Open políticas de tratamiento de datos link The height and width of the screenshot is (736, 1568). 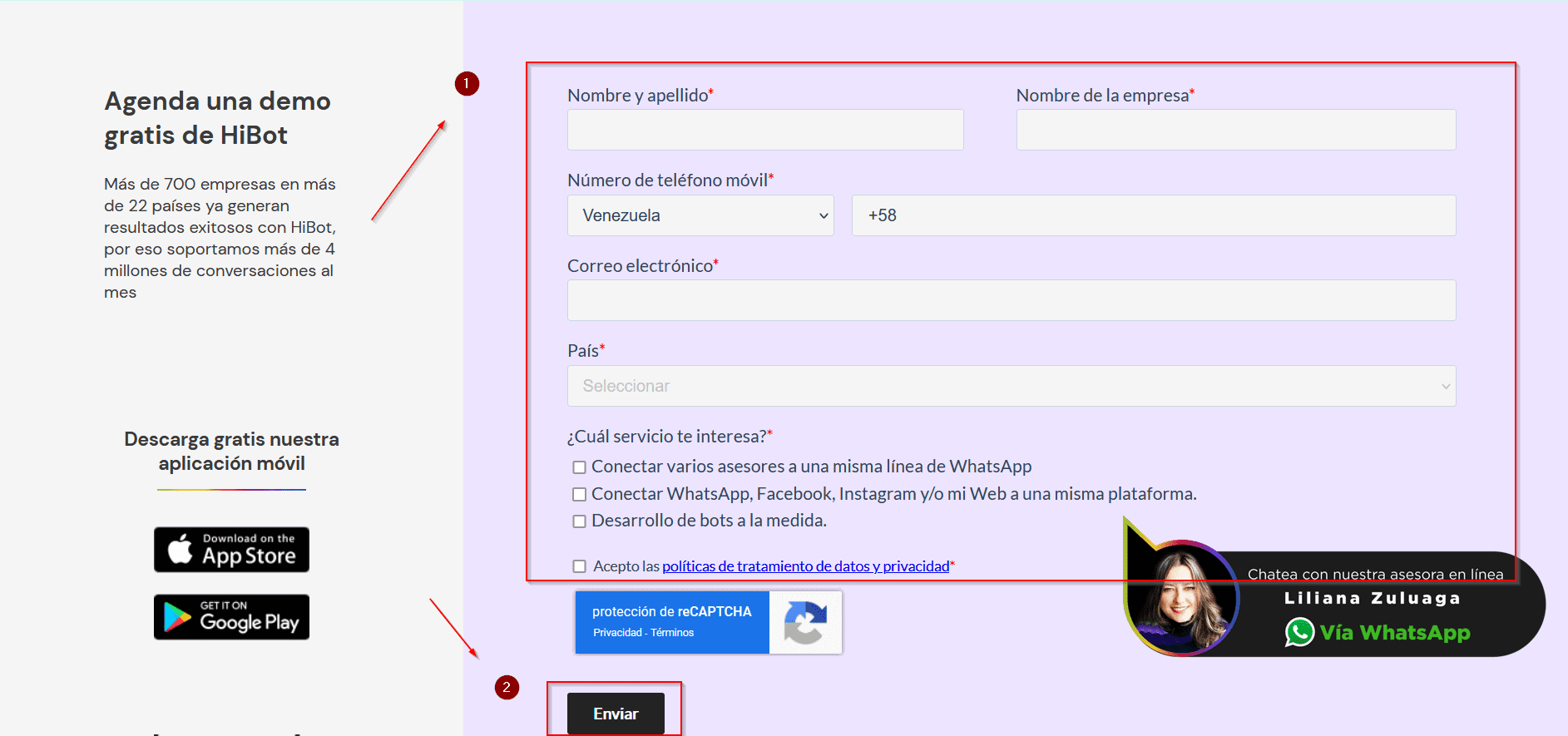point(805,566)
